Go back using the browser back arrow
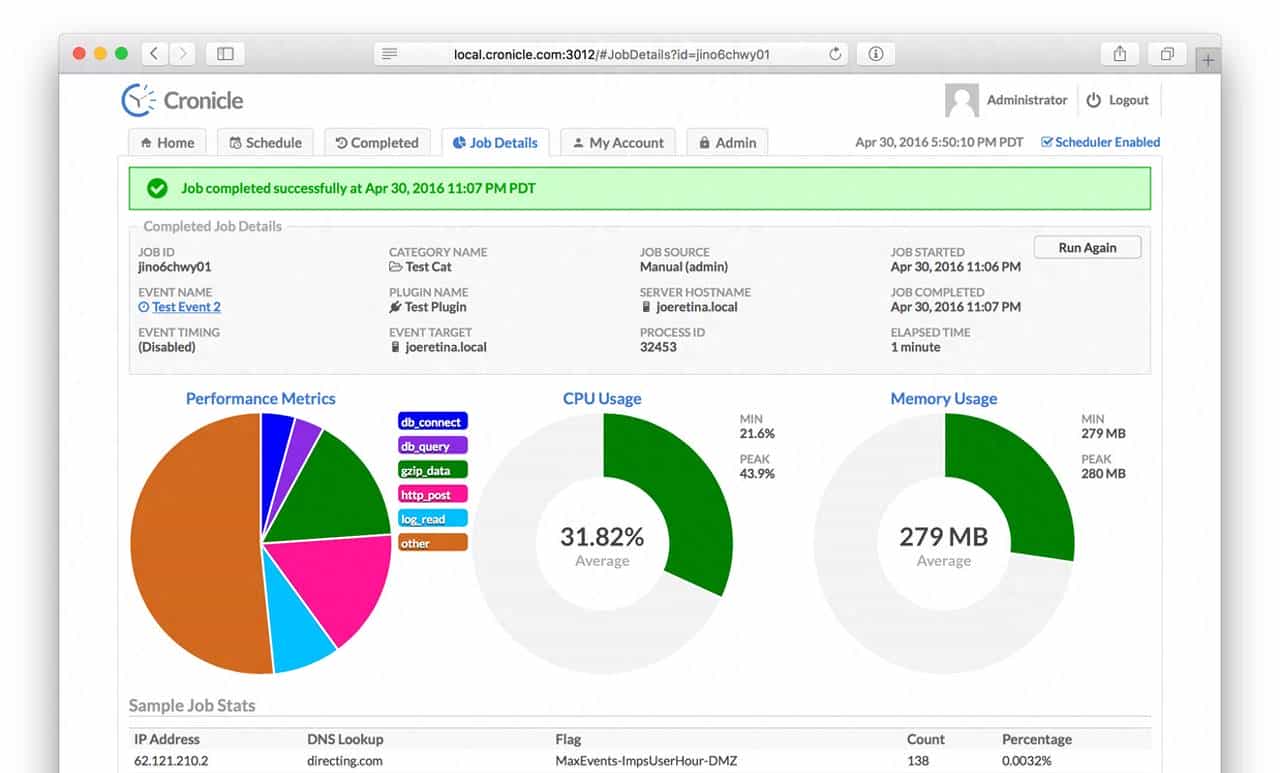This screenshot has height=773, width=1280. [x=155, y=54]
